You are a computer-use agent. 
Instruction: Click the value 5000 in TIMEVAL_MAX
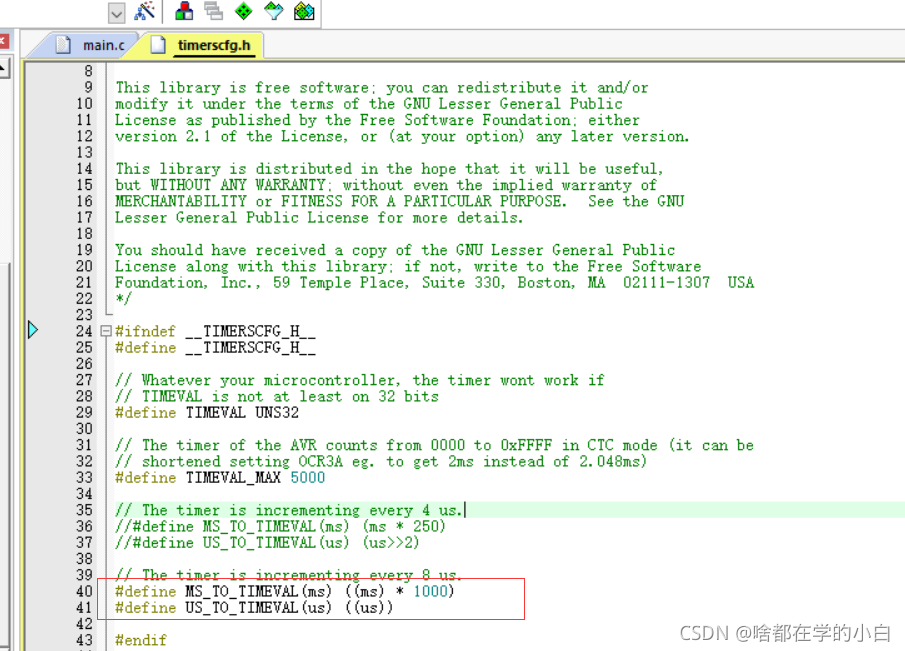[x=308, y=477]
